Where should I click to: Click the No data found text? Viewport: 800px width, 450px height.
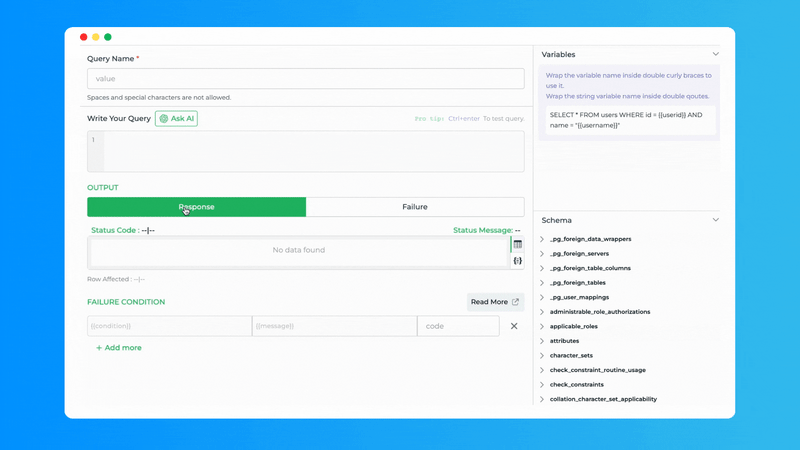(x=298, y=250)
